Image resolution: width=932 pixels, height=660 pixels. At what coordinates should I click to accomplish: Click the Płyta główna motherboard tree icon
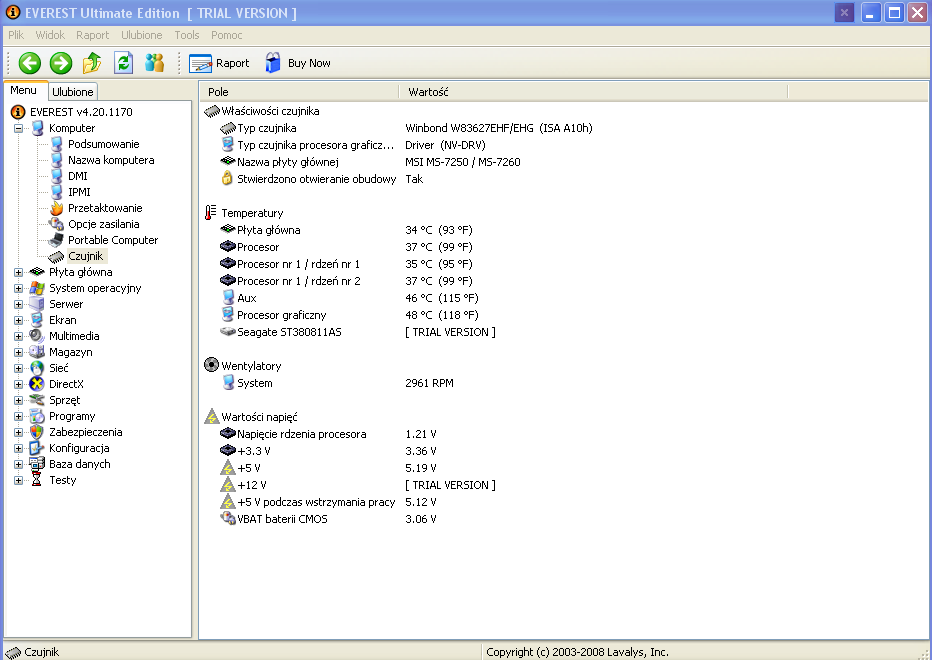pos(37,272)
